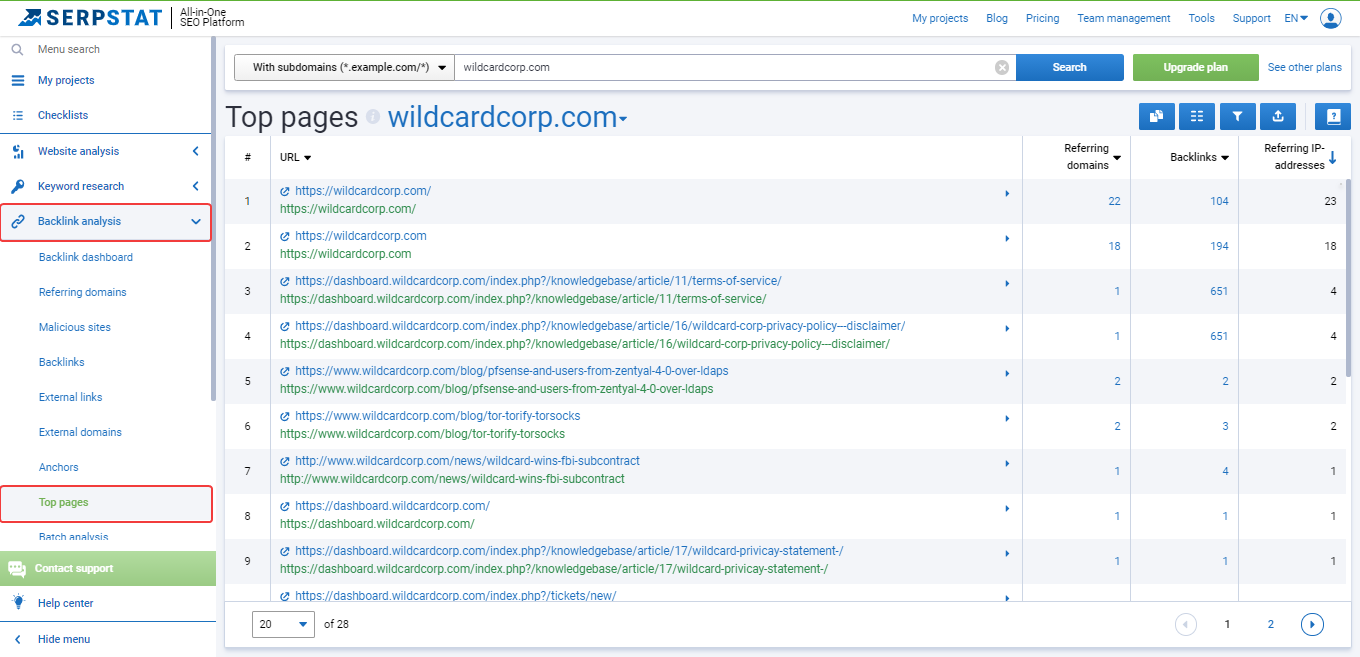Open the column list settings icon

(x=1197, y=116)
